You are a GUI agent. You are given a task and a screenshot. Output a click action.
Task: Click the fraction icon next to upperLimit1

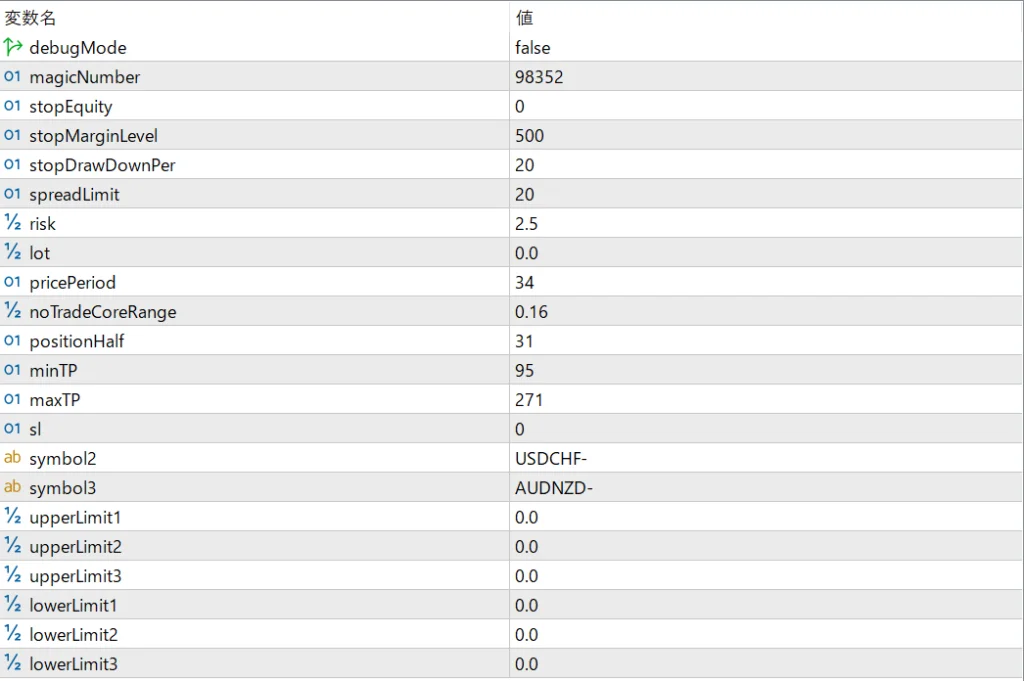coord(13,517)
